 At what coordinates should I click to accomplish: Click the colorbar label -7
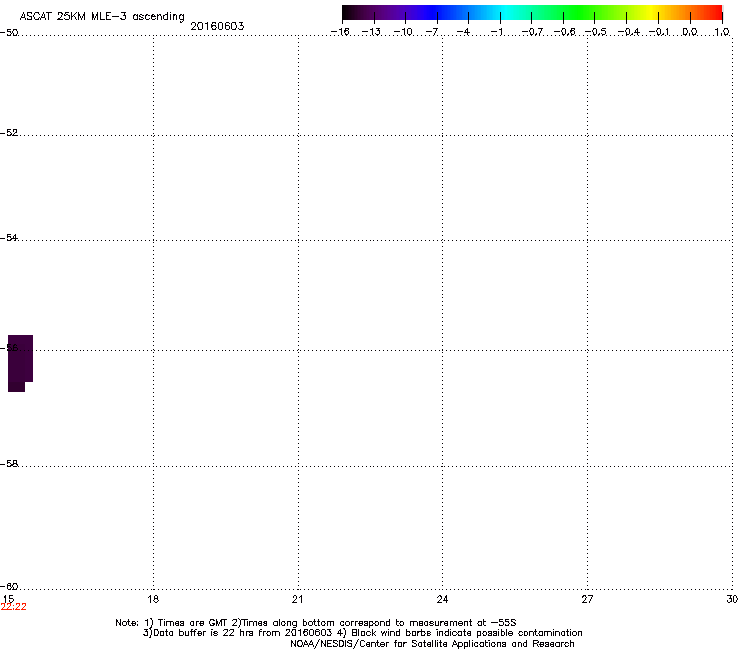tap(432, 32)
